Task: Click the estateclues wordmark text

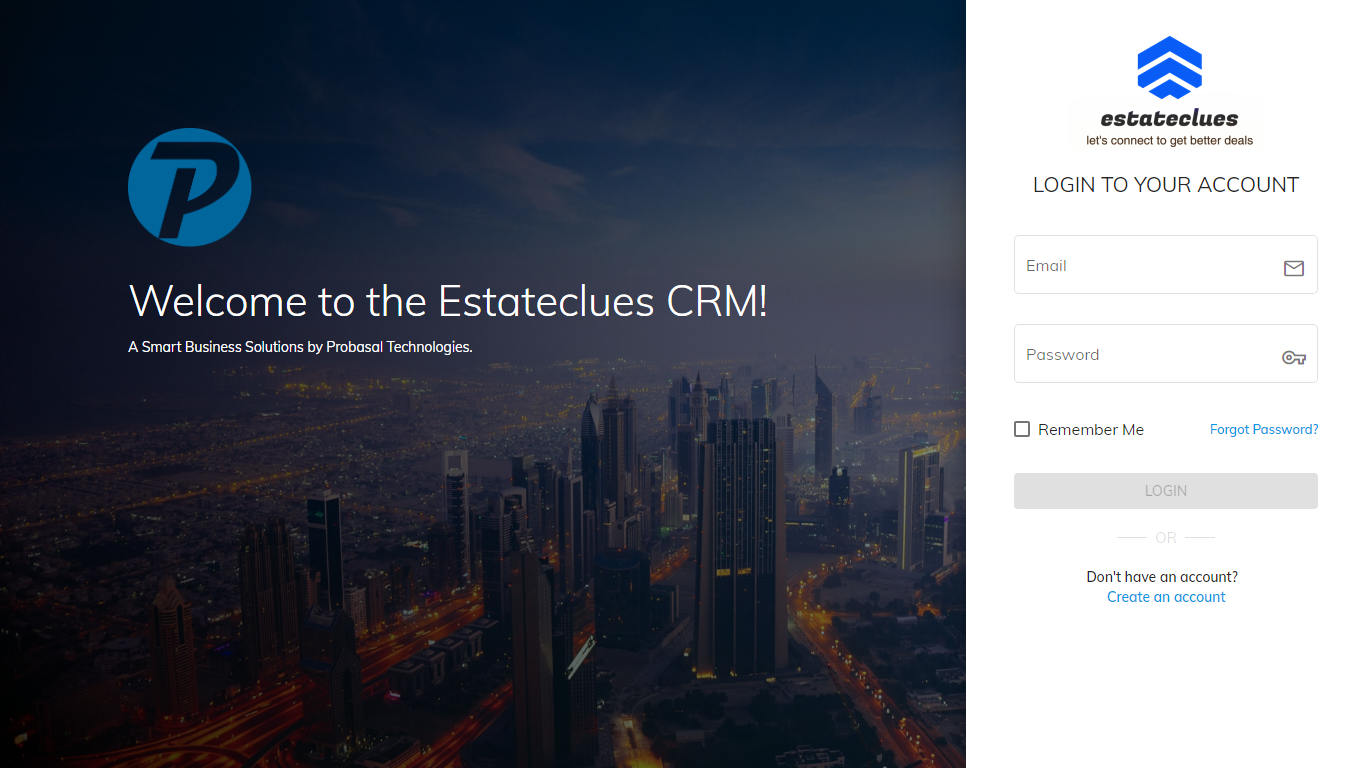Action: coord(1169,118)
